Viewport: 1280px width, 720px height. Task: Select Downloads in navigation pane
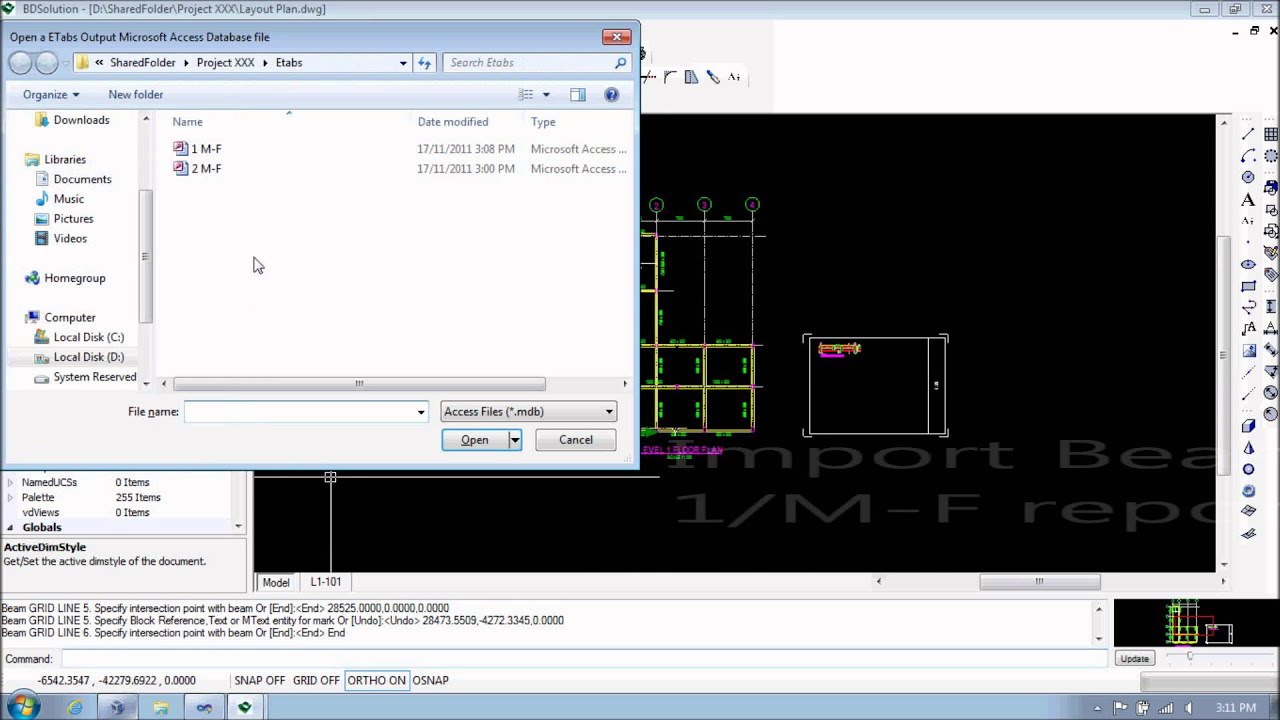tap(81, 120)
